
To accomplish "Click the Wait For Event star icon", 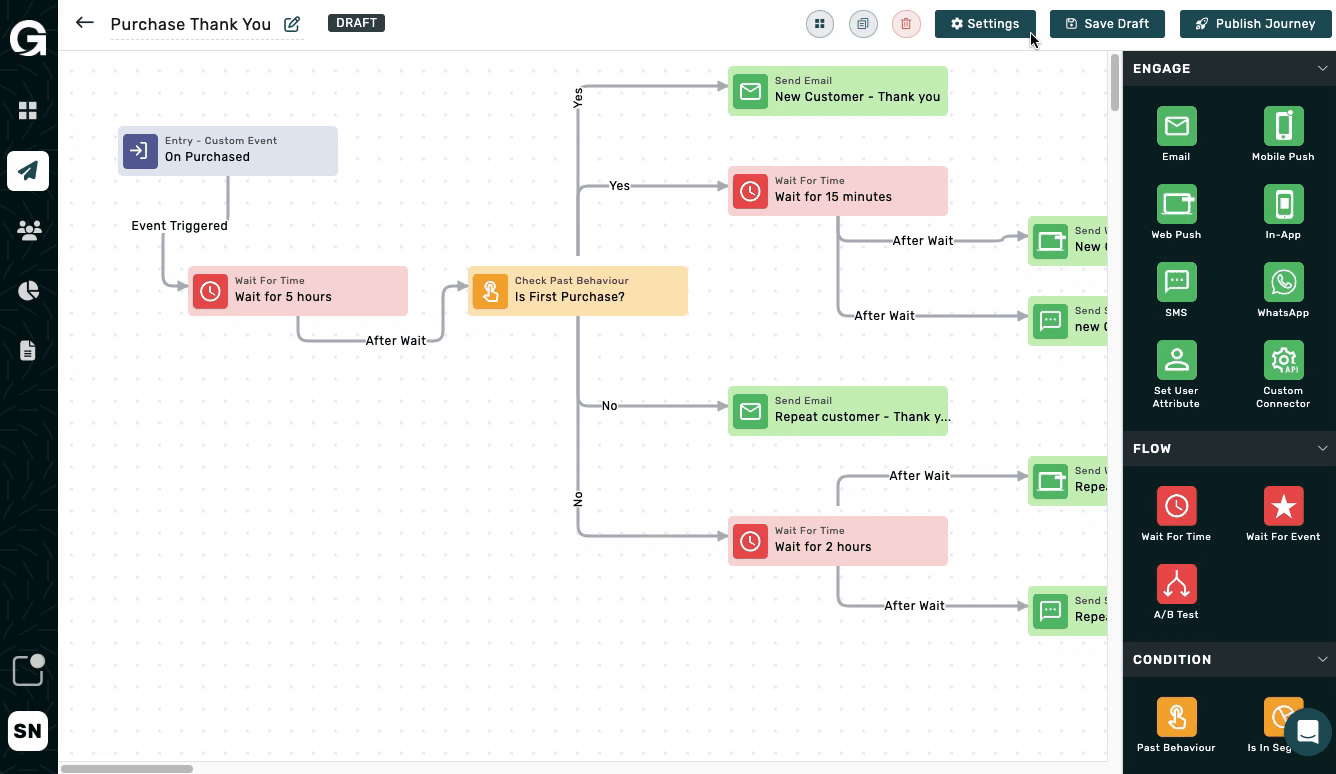I will [x=1283, y=507].
